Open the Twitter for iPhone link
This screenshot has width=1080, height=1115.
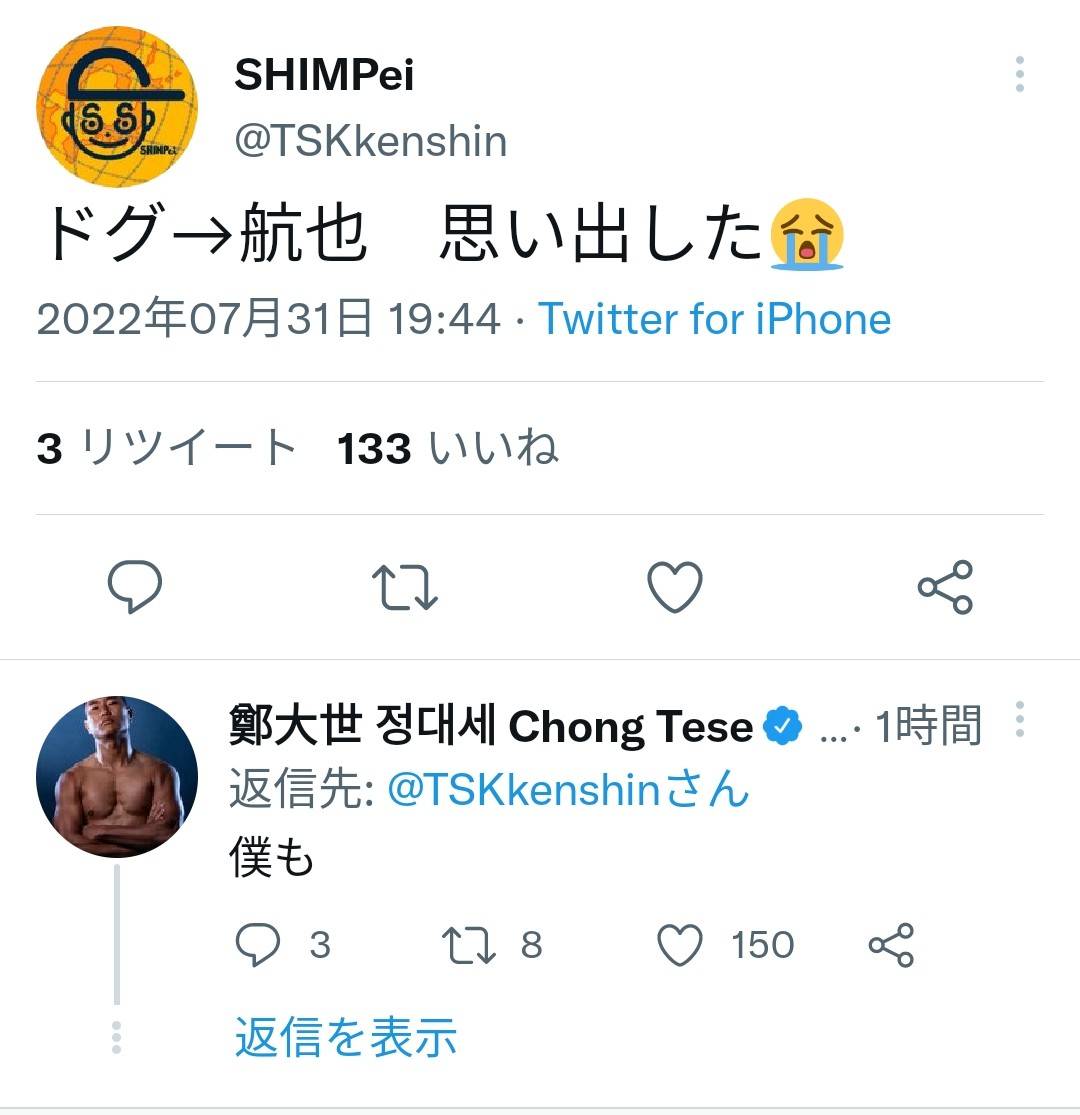click(x=715, y=319)
